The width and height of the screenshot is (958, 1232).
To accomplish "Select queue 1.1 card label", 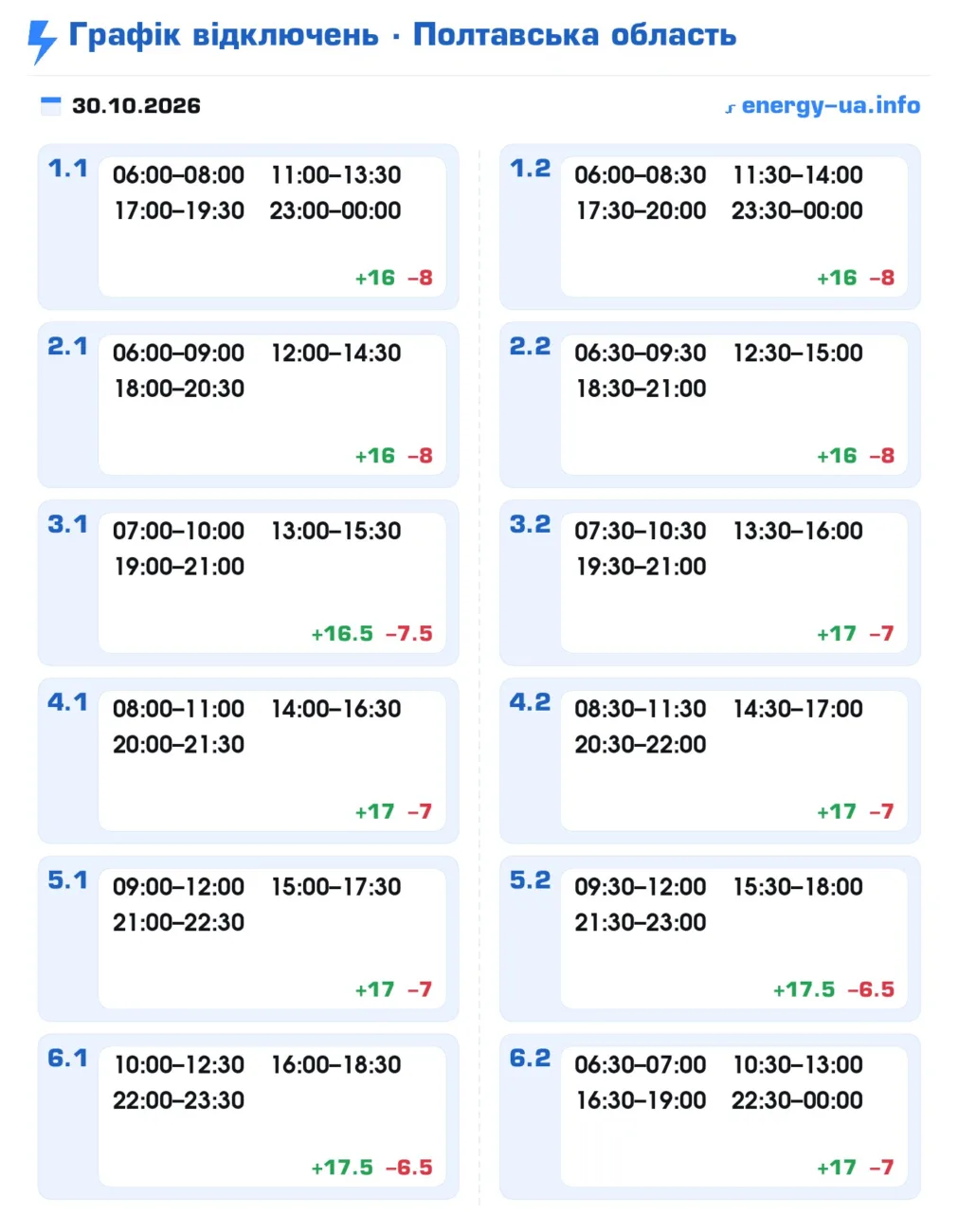I will click(x=67, y=169).
